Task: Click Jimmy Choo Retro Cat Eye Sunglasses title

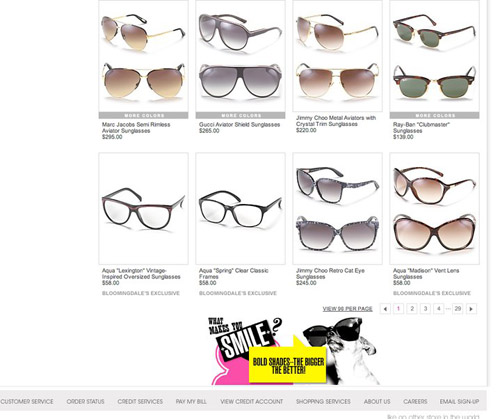Action: (330, 274)
